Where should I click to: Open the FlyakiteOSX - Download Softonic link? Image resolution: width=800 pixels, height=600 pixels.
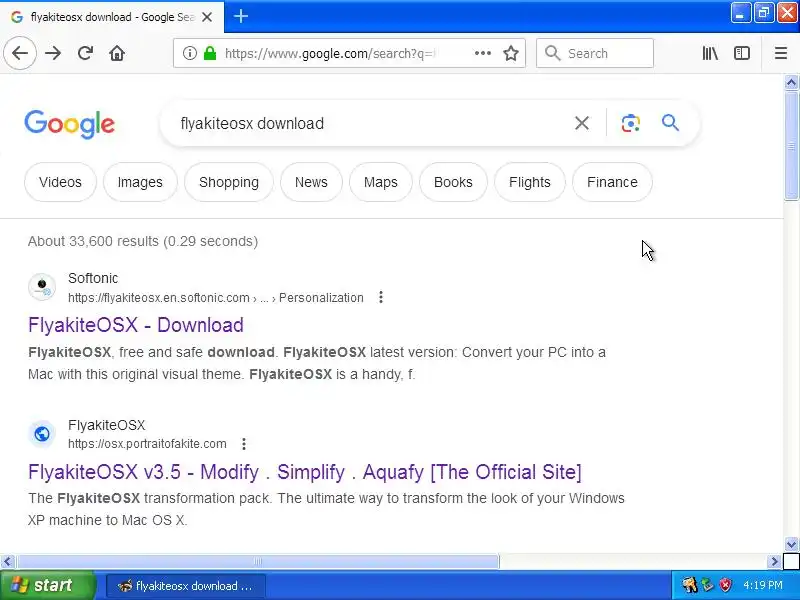click(x=136, y=325)
